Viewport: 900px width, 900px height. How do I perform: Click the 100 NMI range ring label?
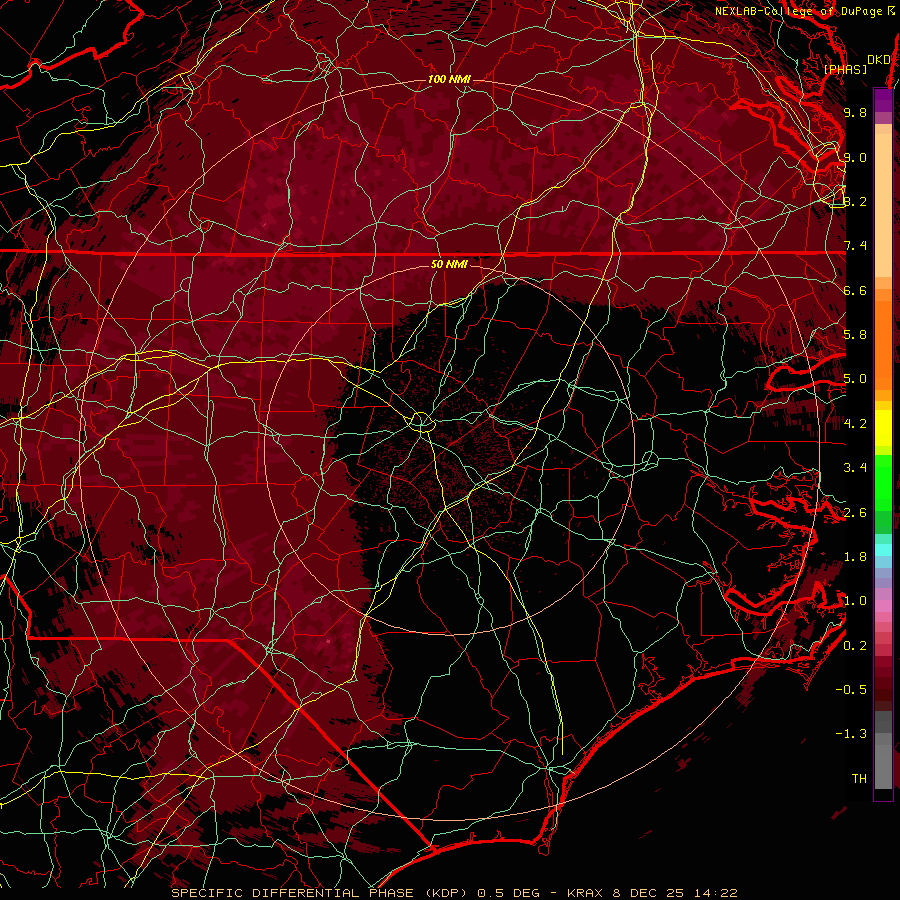pyautogui.click(x=449, y=79)
